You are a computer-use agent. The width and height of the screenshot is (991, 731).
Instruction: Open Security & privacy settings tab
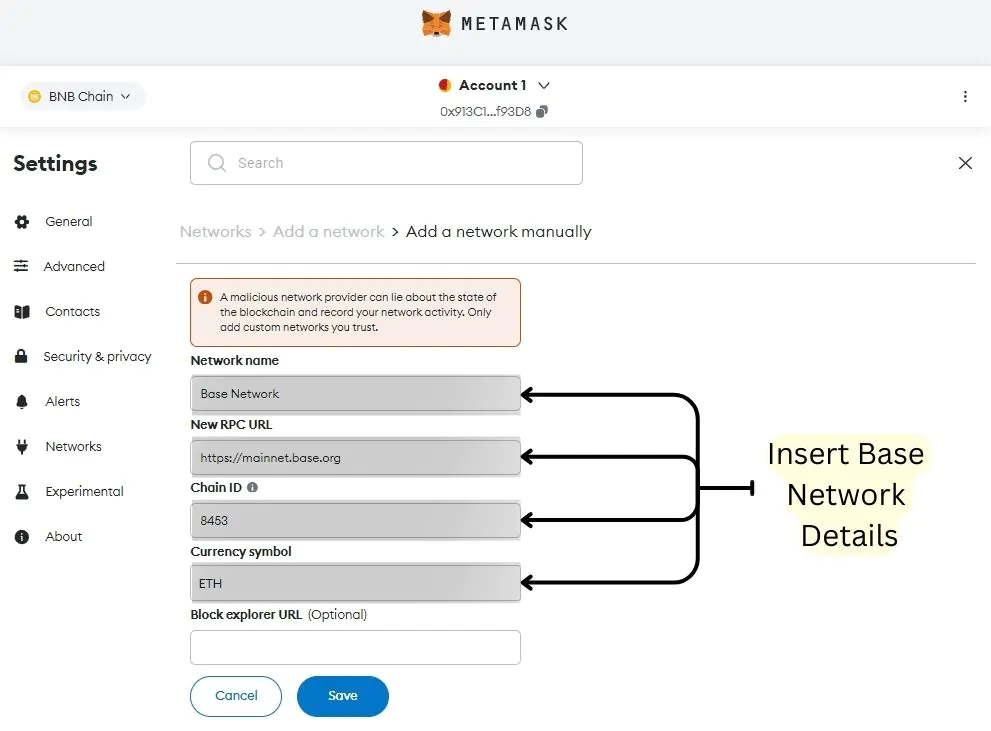[97, 356]
